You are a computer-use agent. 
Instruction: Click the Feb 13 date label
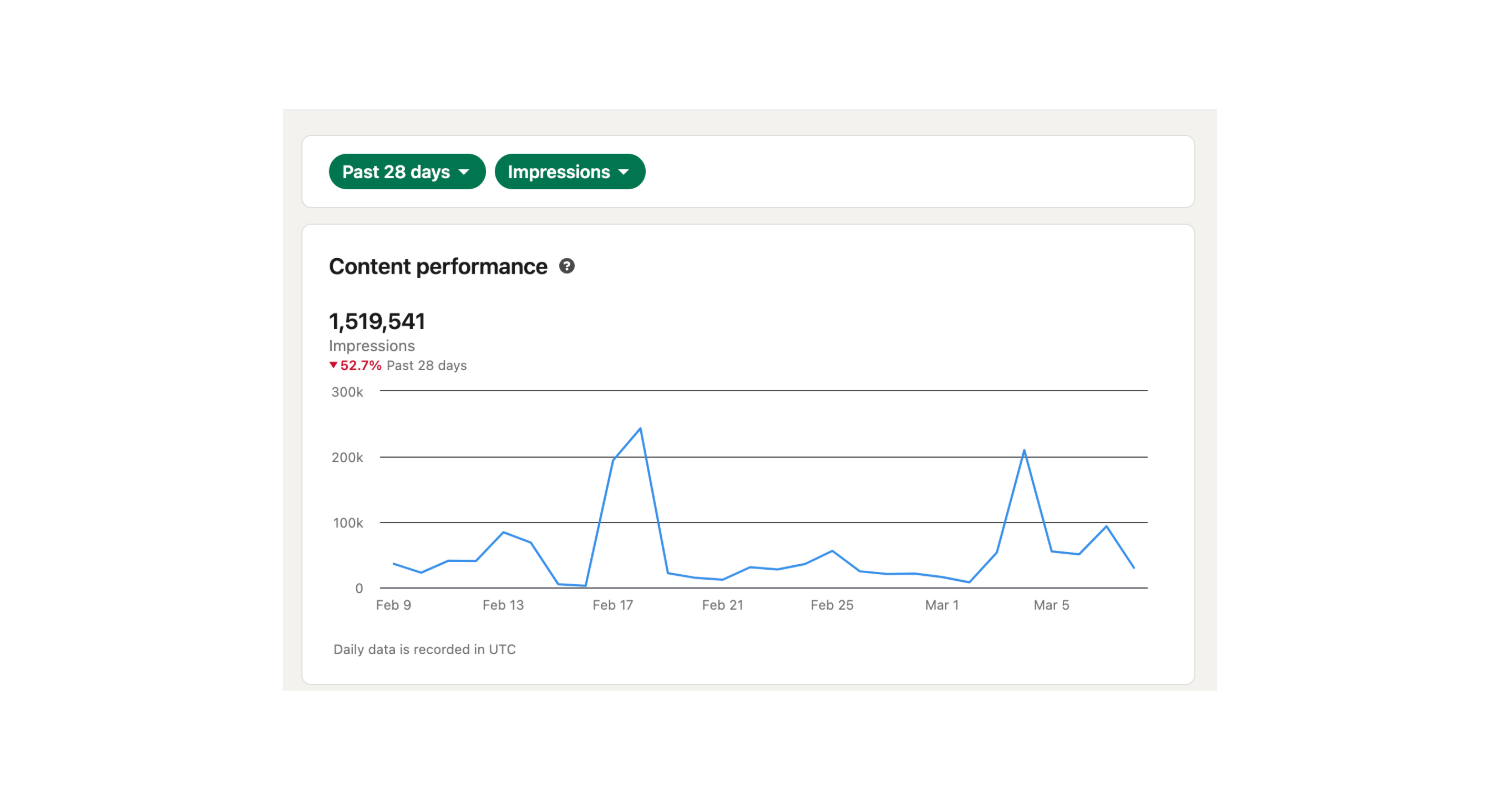coord(503,605)
